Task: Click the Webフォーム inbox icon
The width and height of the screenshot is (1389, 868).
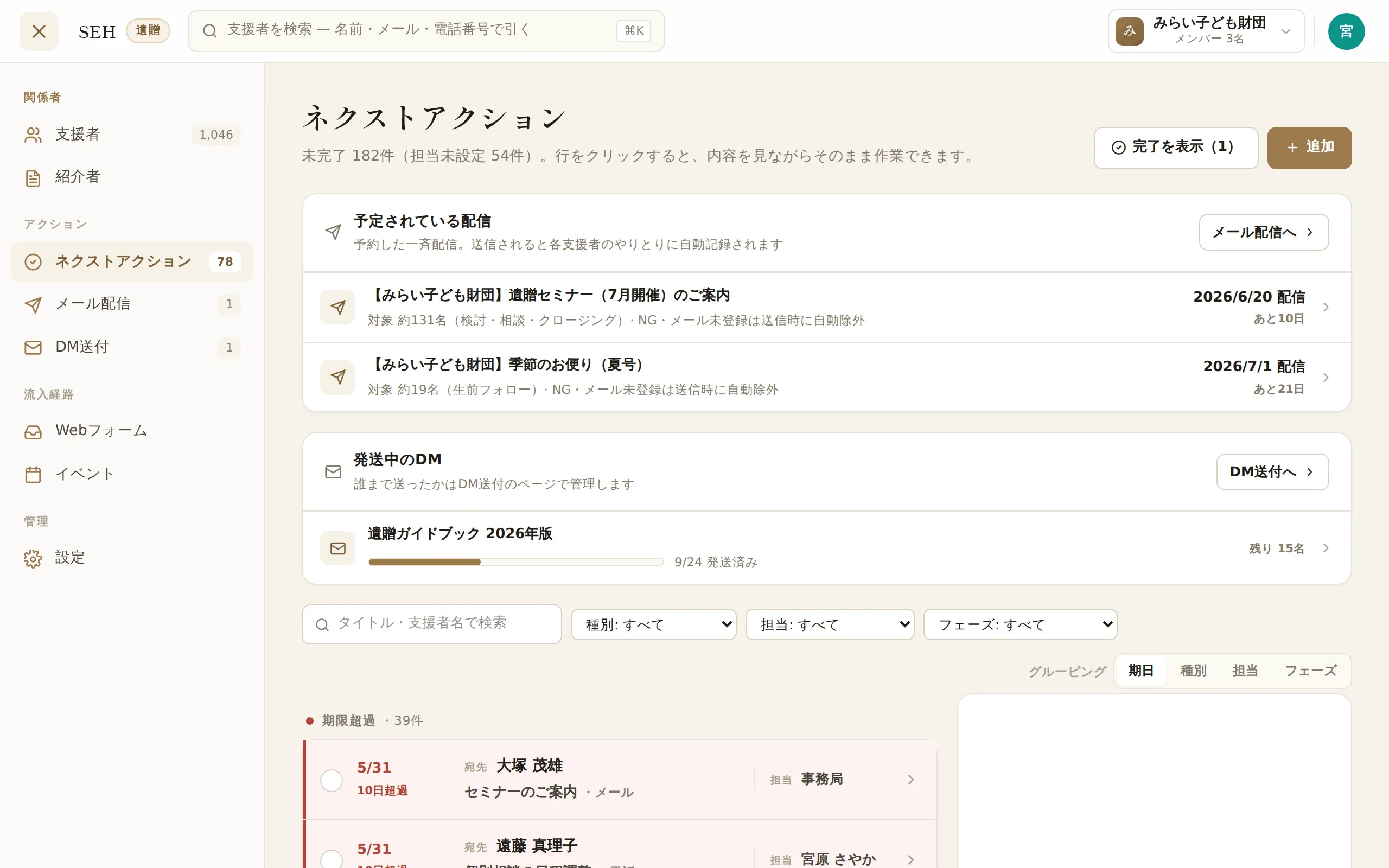Action: pyautogui.click(x=33, y=432)
